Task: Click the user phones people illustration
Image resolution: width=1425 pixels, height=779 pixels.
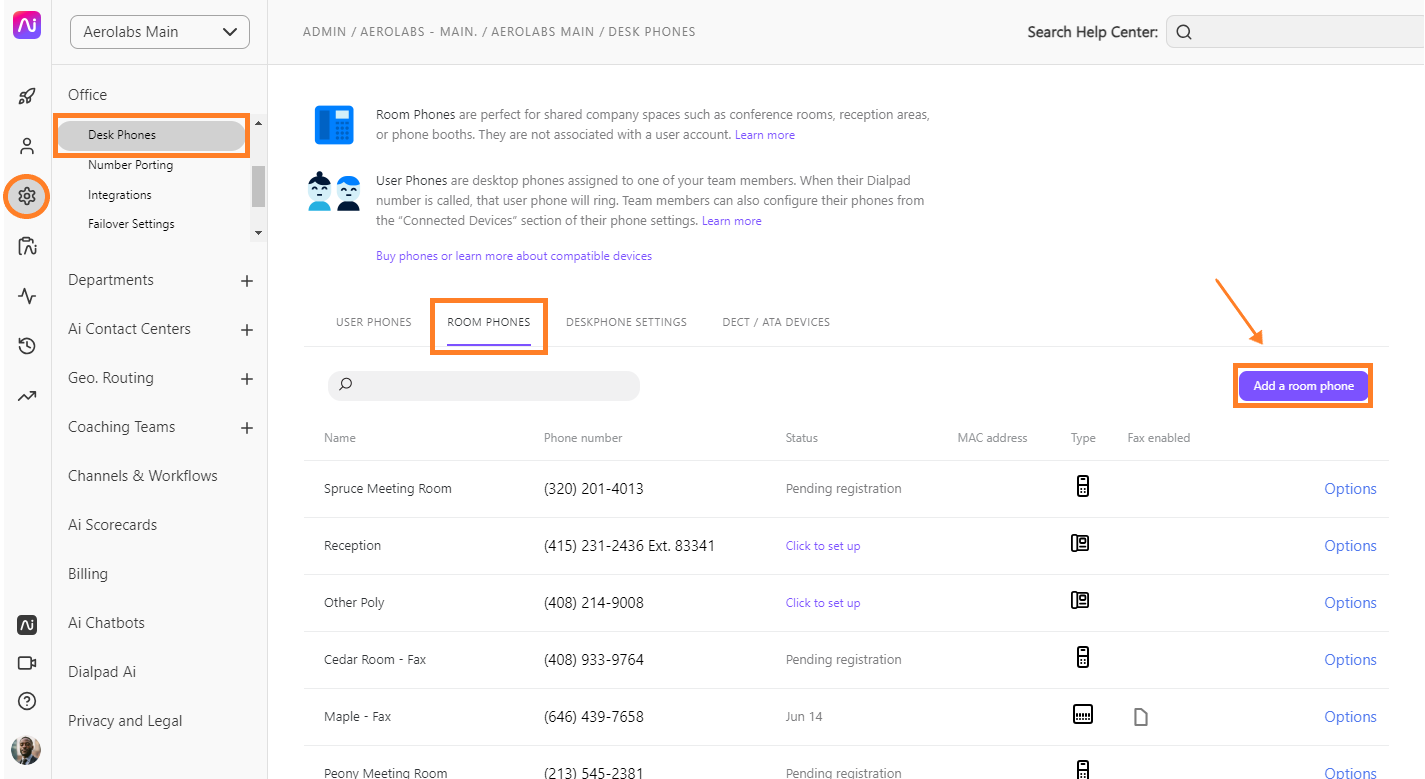Action: (x=334, y=191)
